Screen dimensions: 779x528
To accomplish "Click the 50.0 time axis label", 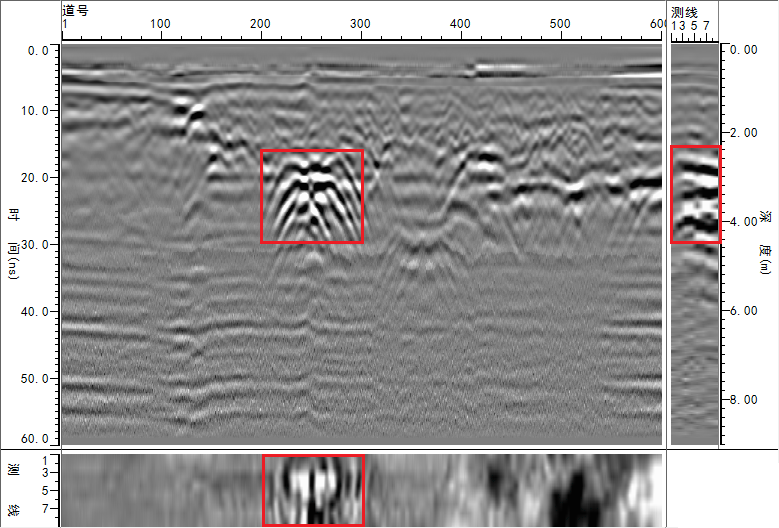I will 38,379.
